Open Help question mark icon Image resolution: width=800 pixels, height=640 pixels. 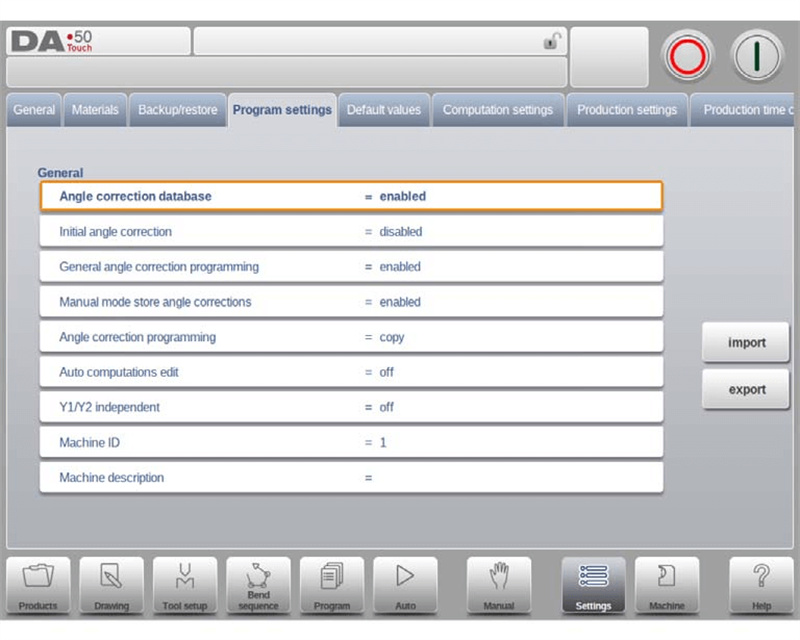[761, 585]
